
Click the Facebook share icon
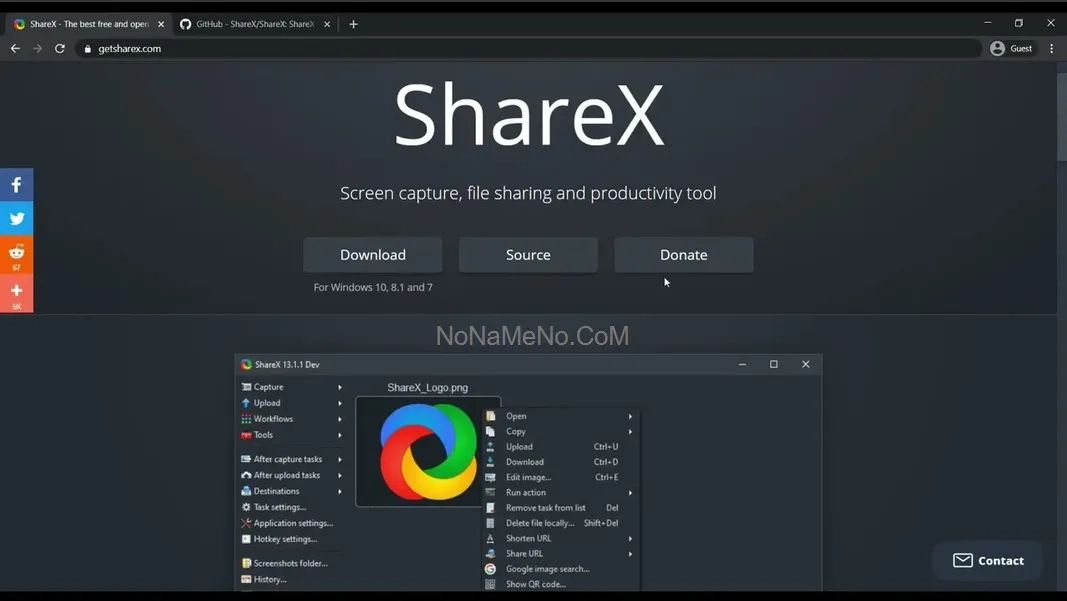[x=16, y=185]
